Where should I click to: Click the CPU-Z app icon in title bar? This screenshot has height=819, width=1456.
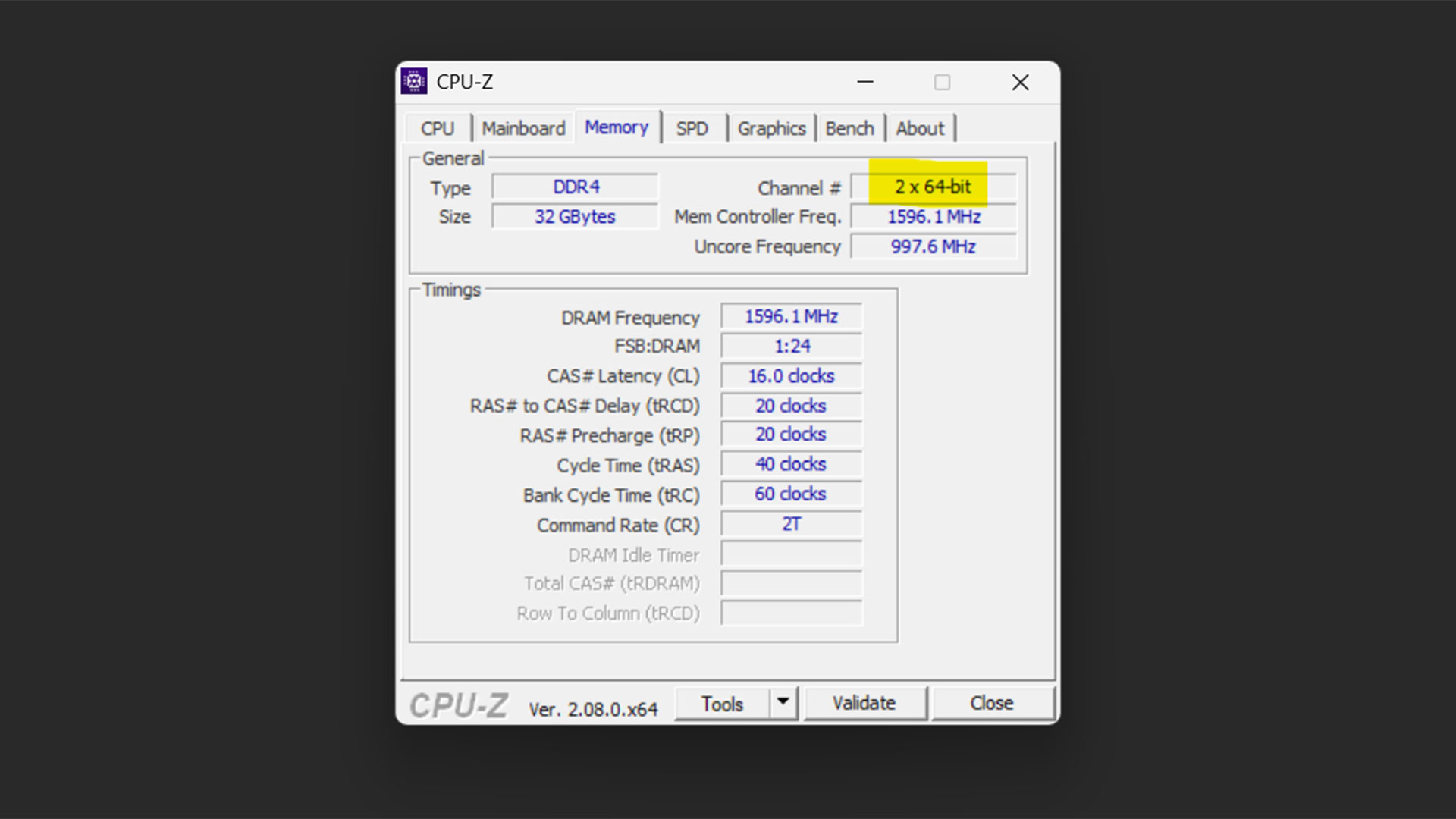pyautogui.click(x=414, y=81)
